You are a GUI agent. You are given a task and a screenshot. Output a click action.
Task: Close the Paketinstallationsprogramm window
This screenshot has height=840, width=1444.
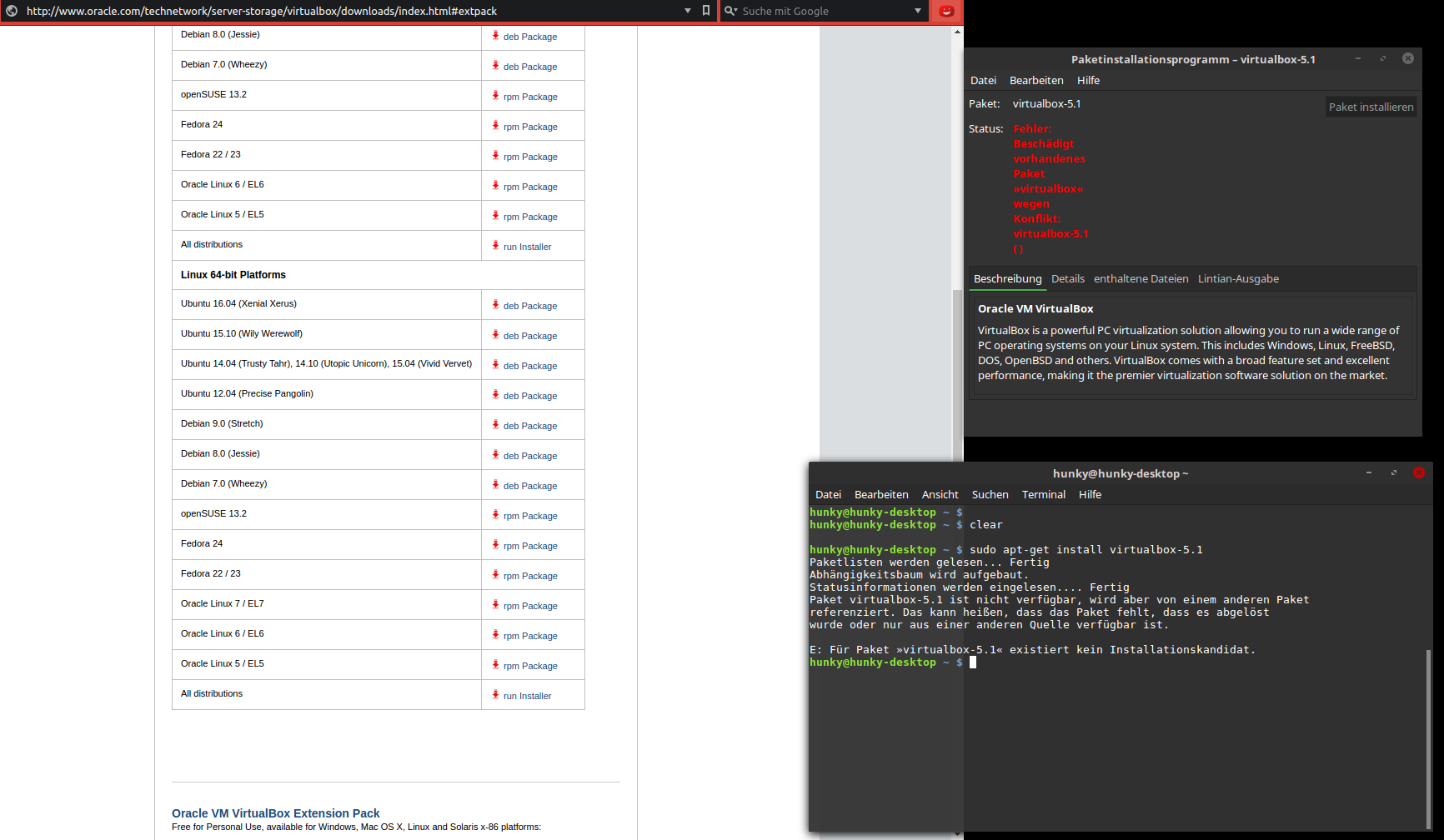pos(1408,58)
